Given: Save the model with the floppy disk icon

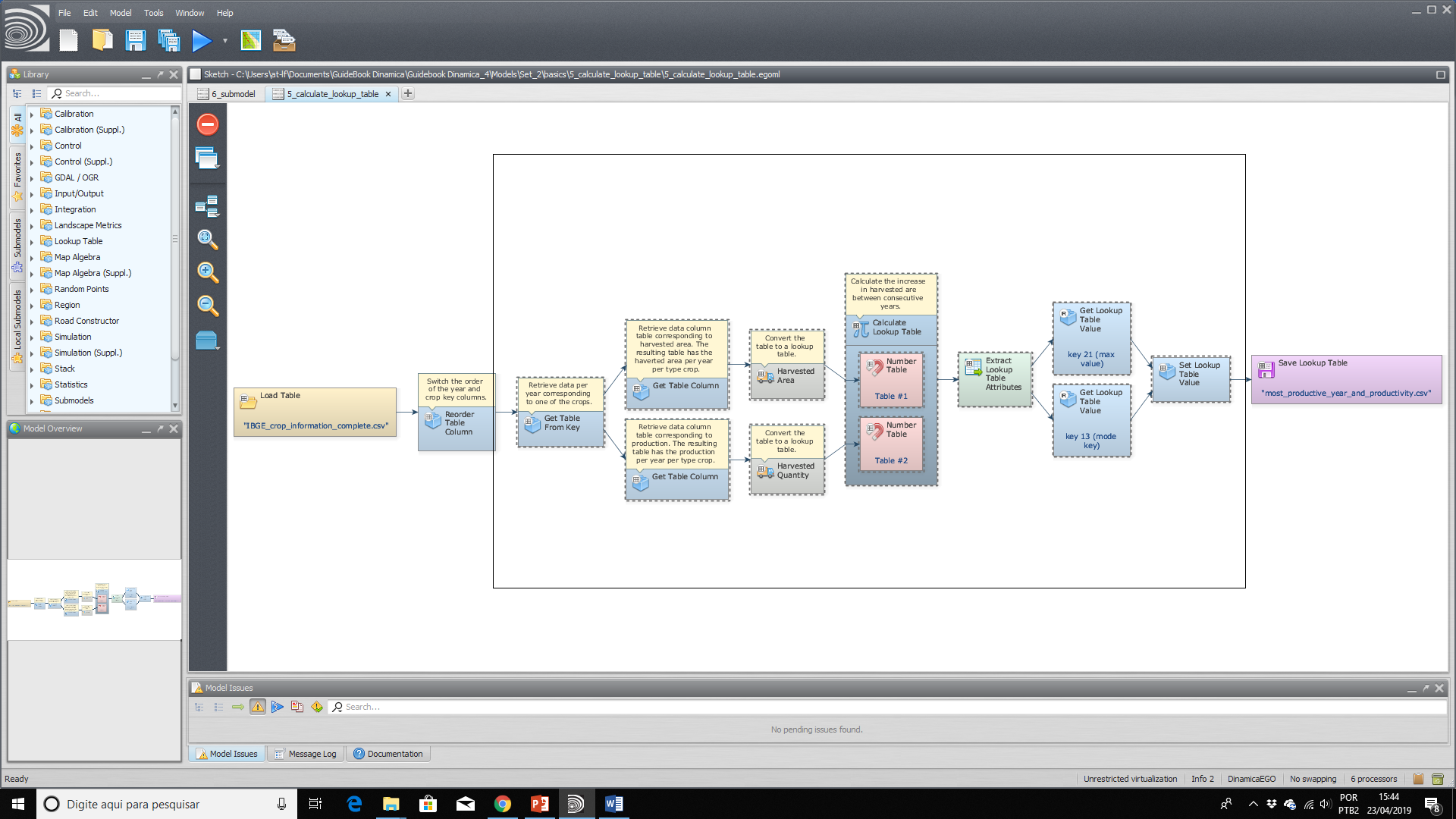Looking at the screenshot, I should pyautogui.click(x=135, y=40).
